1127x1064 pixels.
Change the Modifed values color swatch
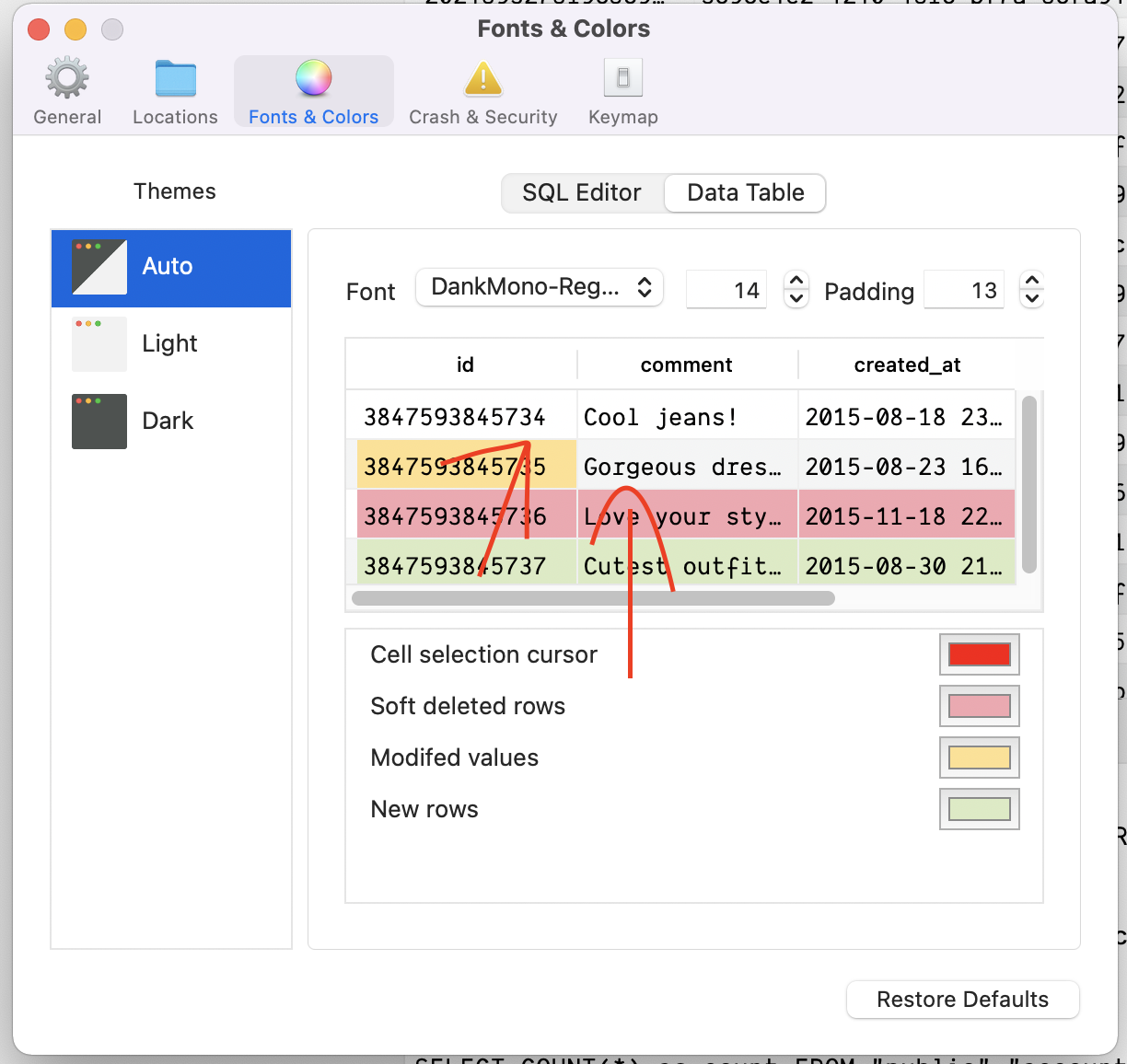[x=979, y=758]
